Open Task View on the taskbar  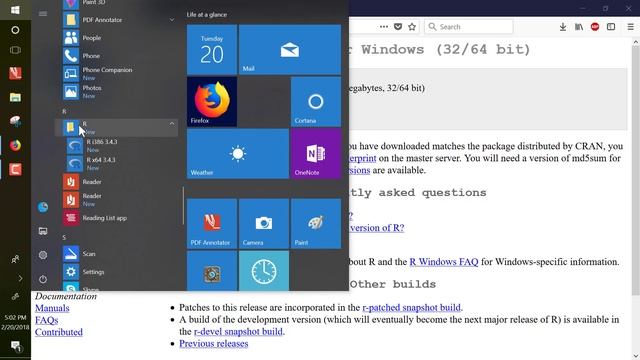[15, 50]
